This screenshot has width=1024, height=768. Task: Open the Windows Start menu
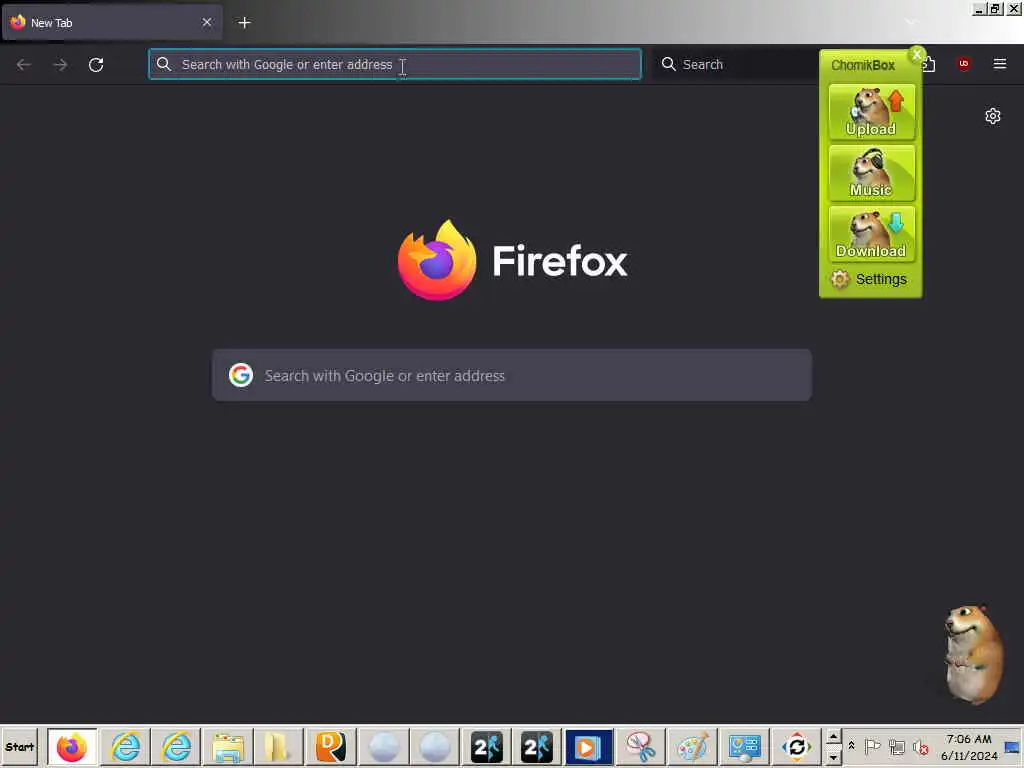(x=20, y=747)
